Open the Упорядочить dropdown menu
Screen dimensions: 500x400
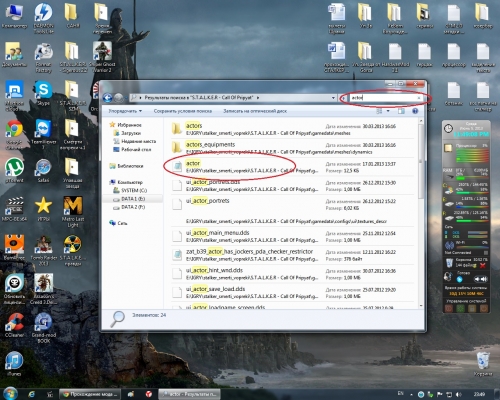pyautogui.click(x=125, y=111)
